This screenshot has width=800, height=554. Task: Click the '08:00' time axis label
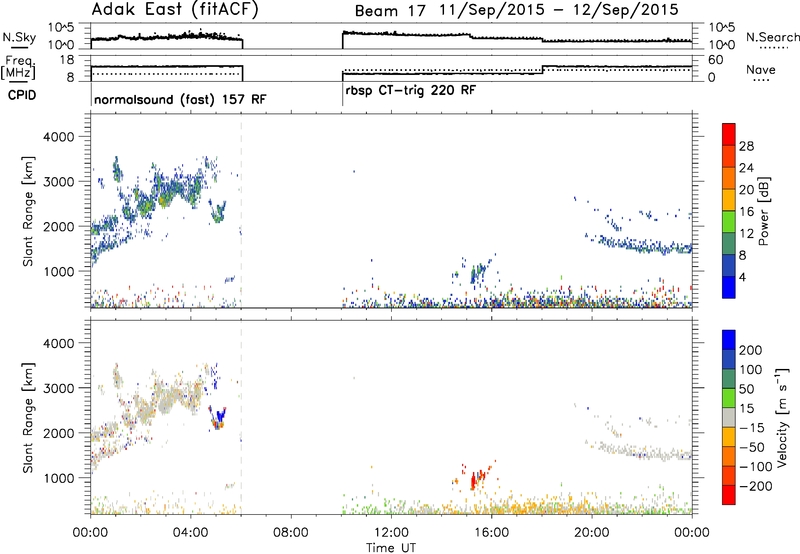(x=291, y=533)
